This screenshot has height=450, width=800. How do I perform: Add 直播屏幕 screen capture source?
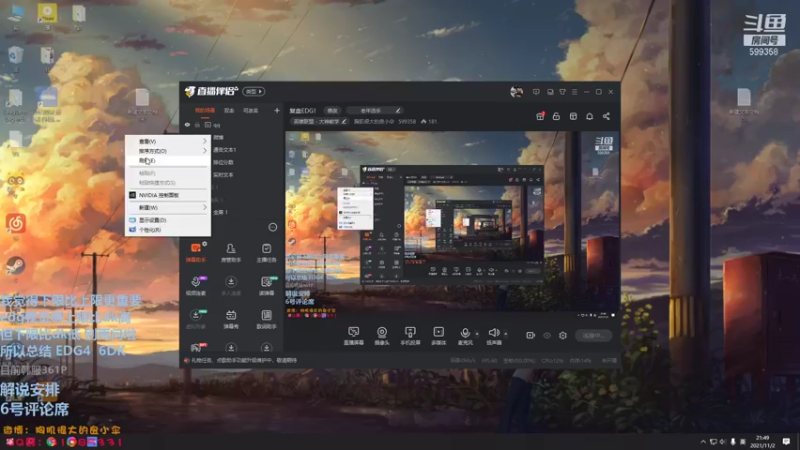point(354,336)
